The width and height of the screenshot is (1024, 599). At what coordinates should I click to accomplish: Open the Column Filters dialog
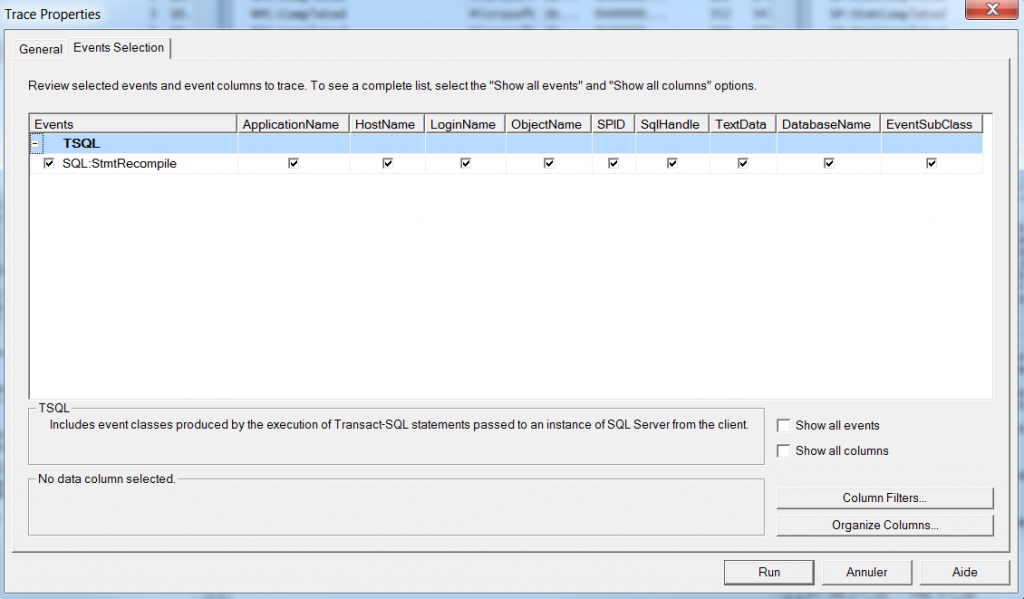pyautogui.click(x=884, y=497)
